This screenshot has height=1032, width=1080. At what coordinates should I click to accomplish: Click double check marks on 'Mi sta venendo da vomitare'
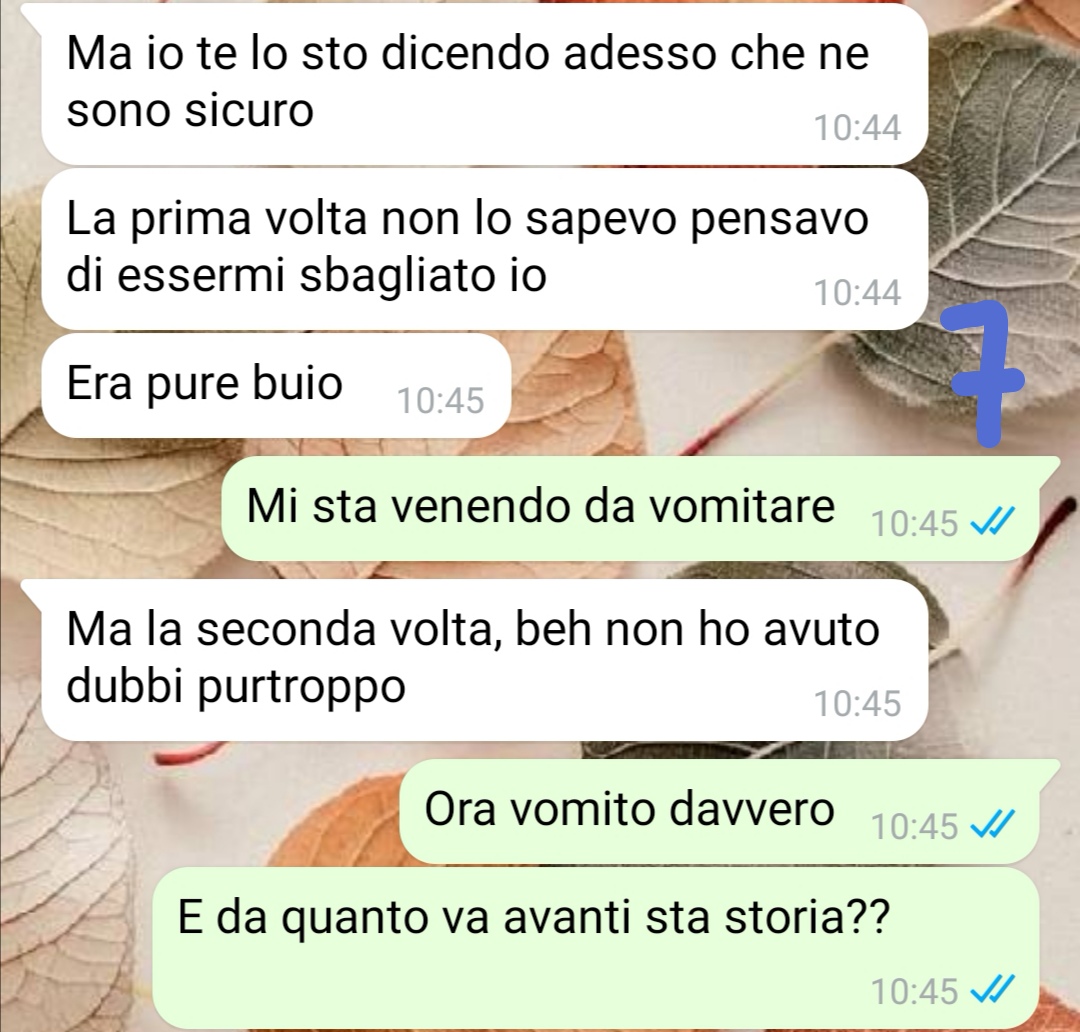pyautogui.click(x=993, y=522)
